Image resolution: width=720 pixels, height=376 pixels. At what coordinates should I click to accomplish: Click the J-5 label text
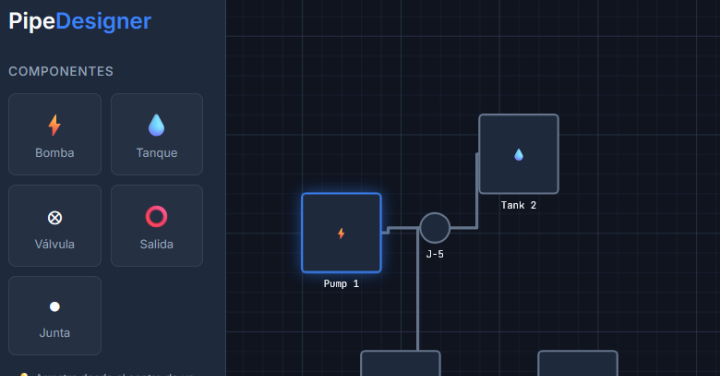pyautogui.click(x=434, y=254)
